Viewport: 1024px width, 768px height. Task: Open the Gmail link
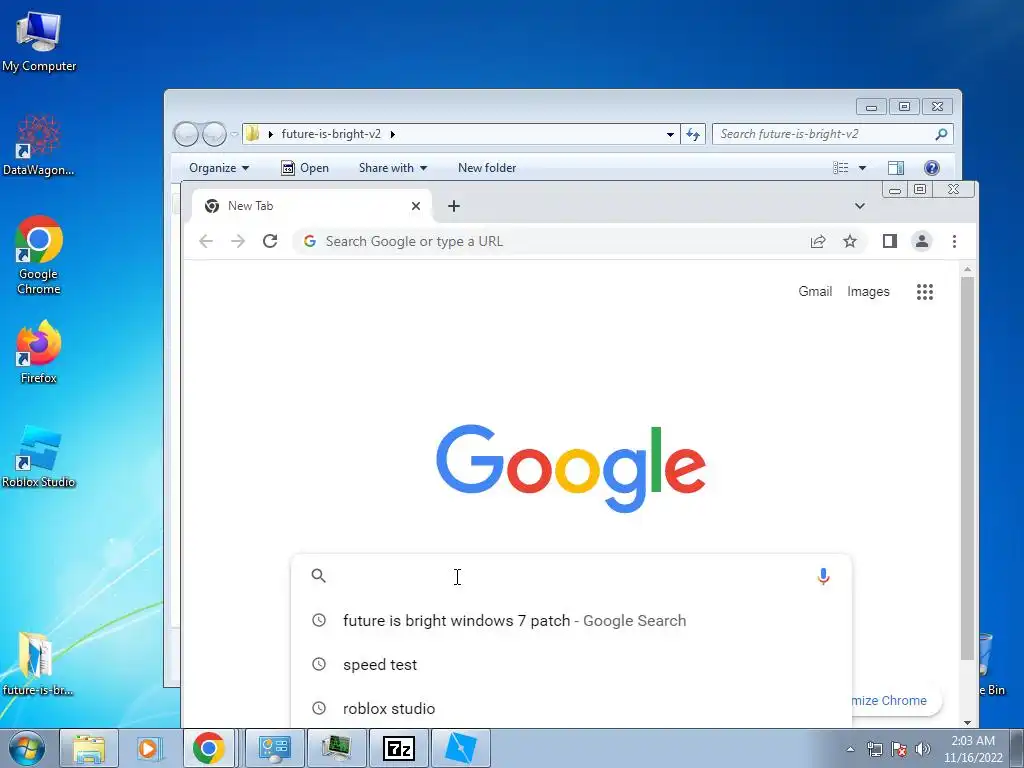coord(815,291)
